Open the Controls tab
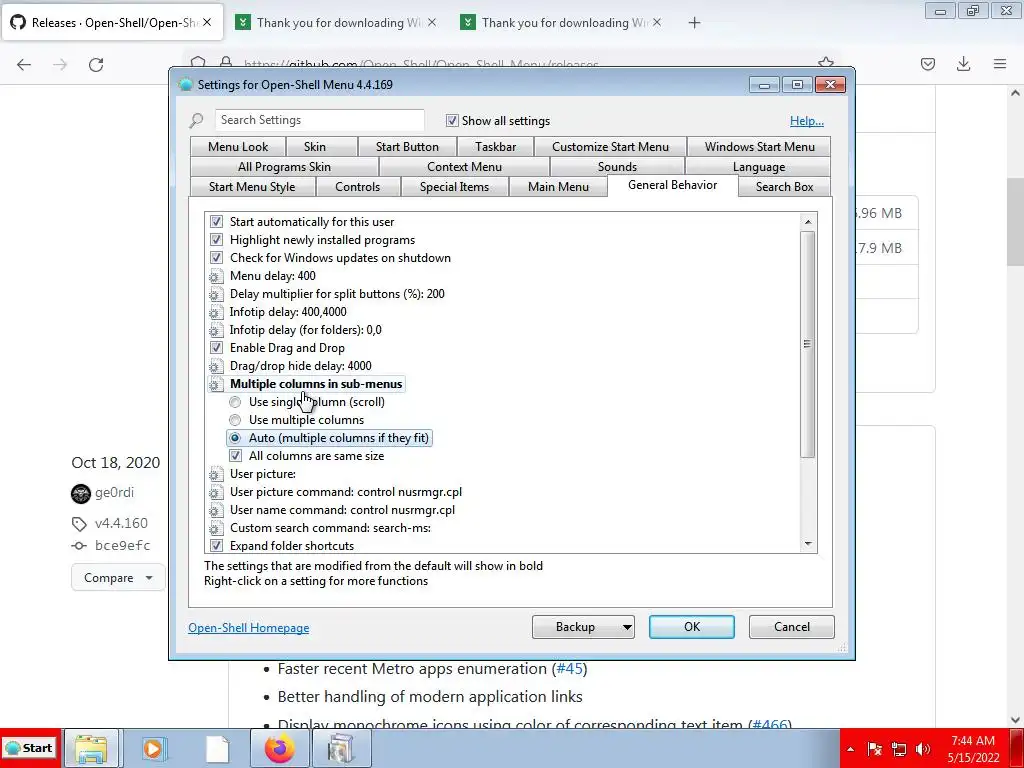This screenshot has width=1024, height=768. (x=357, y=187)
